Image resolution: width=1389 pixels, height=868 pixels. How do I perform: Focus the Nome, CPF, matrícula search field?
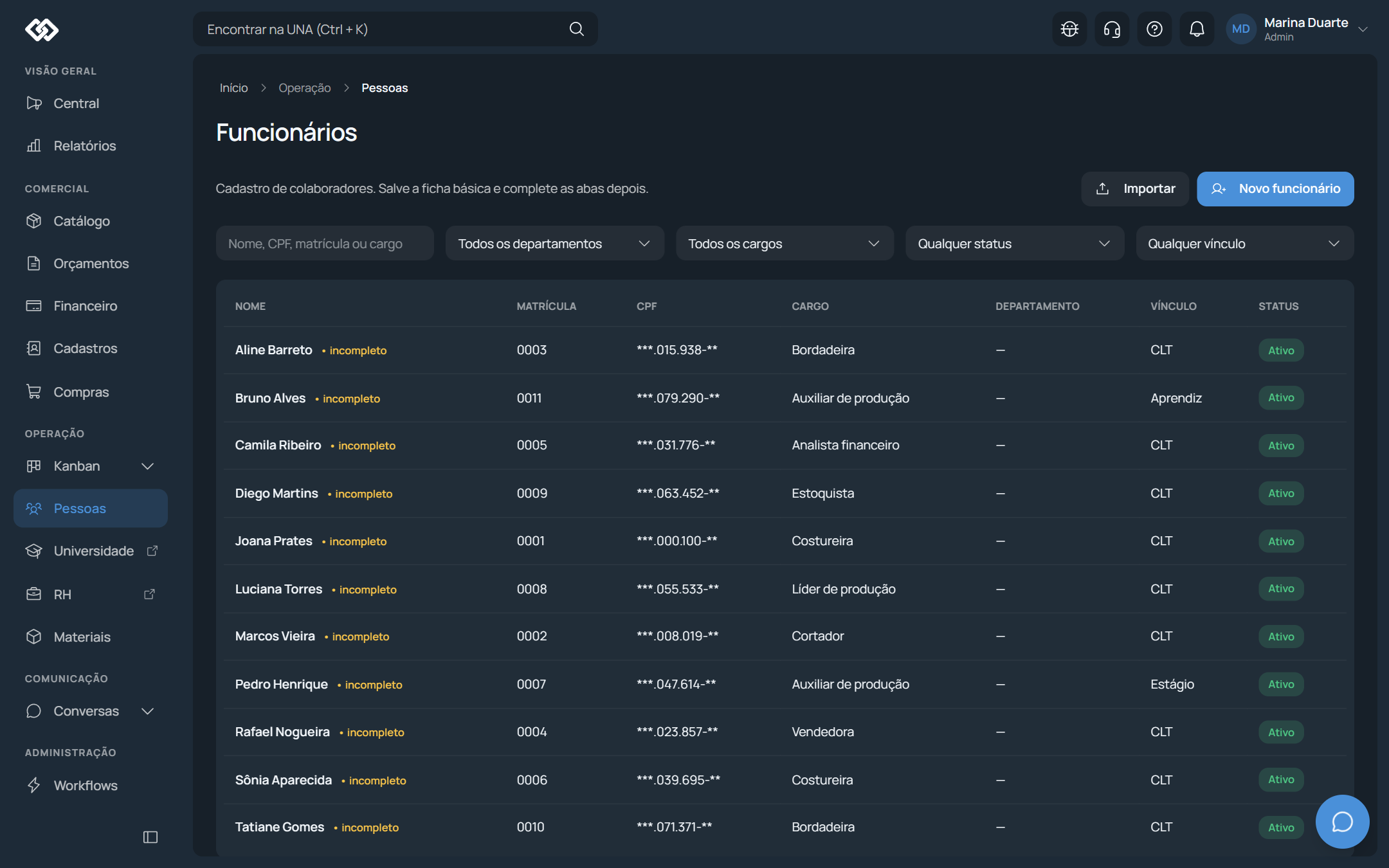(x=325, y=243)
